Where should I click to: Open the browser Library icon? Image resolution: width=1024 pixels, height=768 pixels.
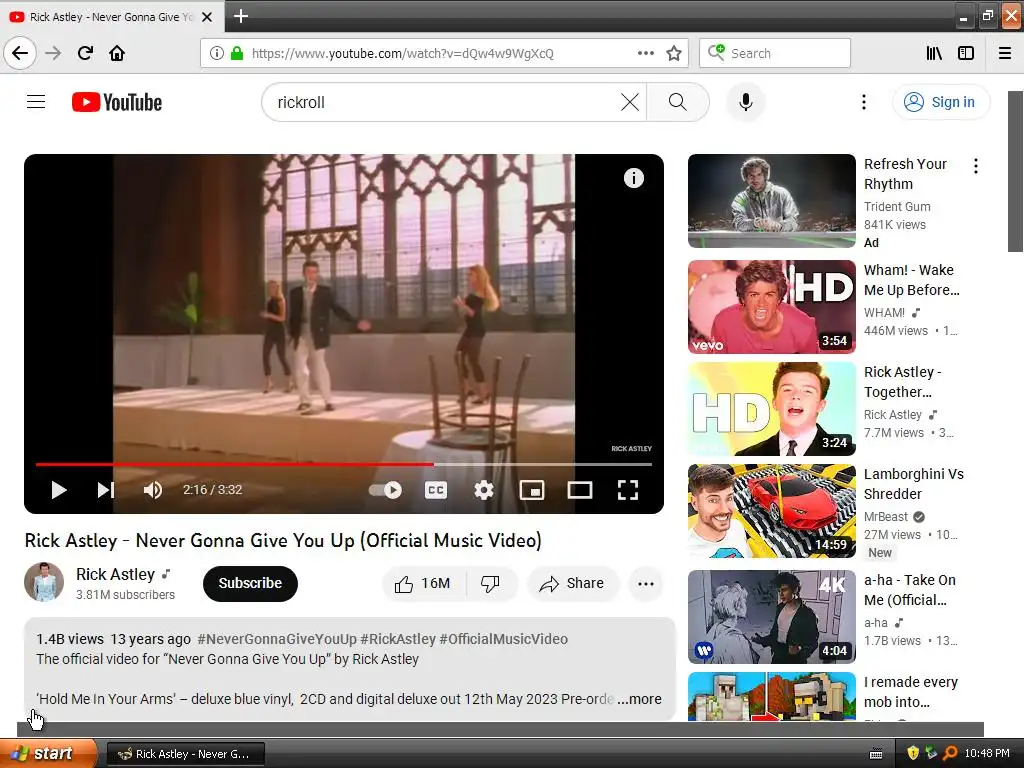point(934,53)
